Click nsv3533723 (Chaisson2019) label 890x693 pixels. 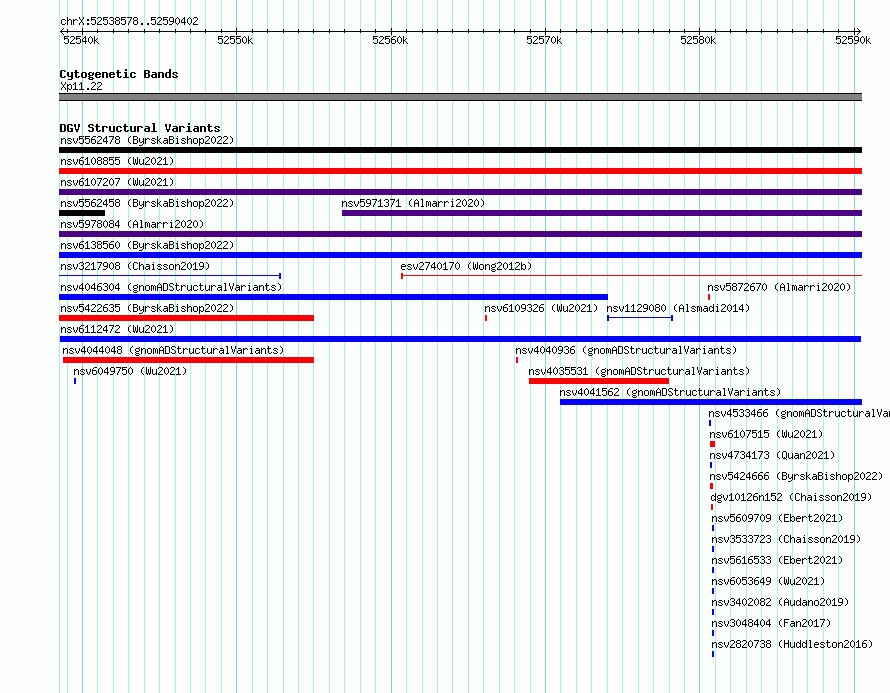786,539
